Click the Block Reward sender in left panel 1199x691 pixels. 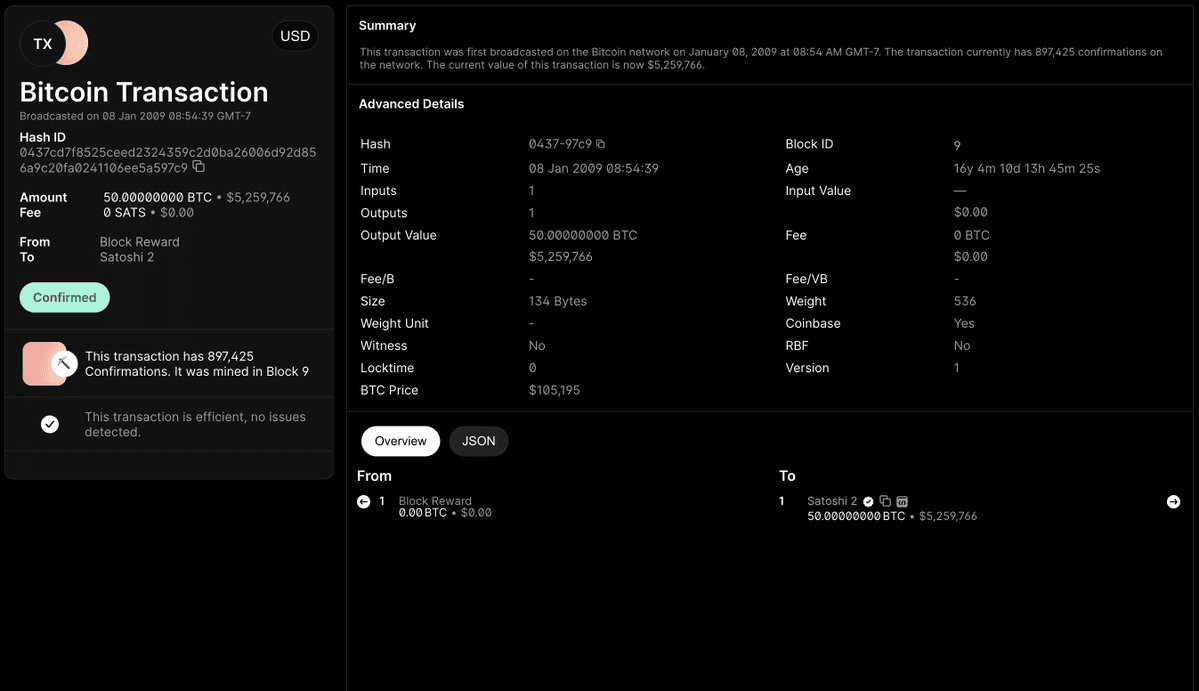(139, 242)
